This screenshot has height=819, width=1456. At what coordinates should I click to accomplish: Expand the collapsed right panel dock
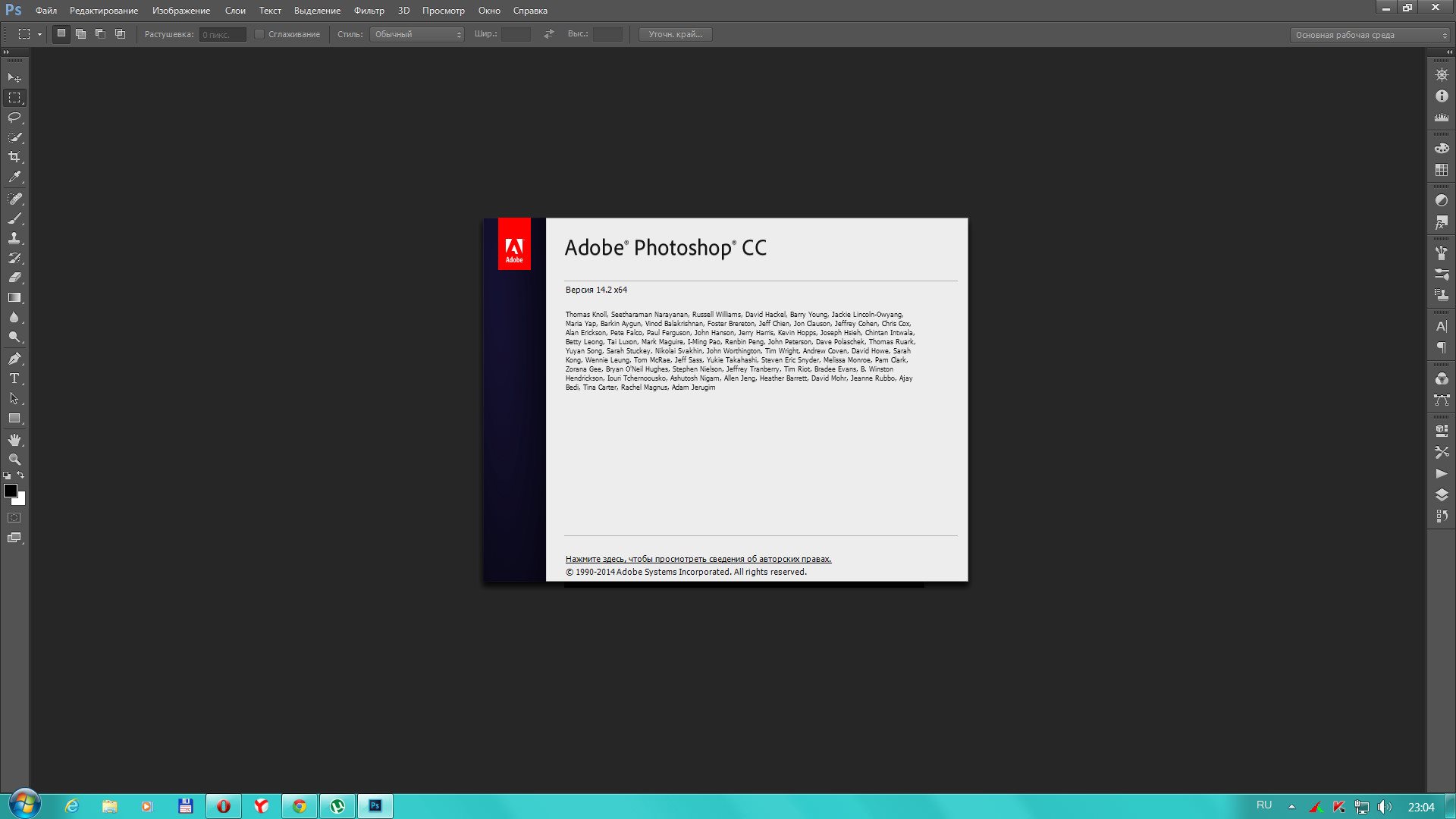click(x=1450, y=52)
